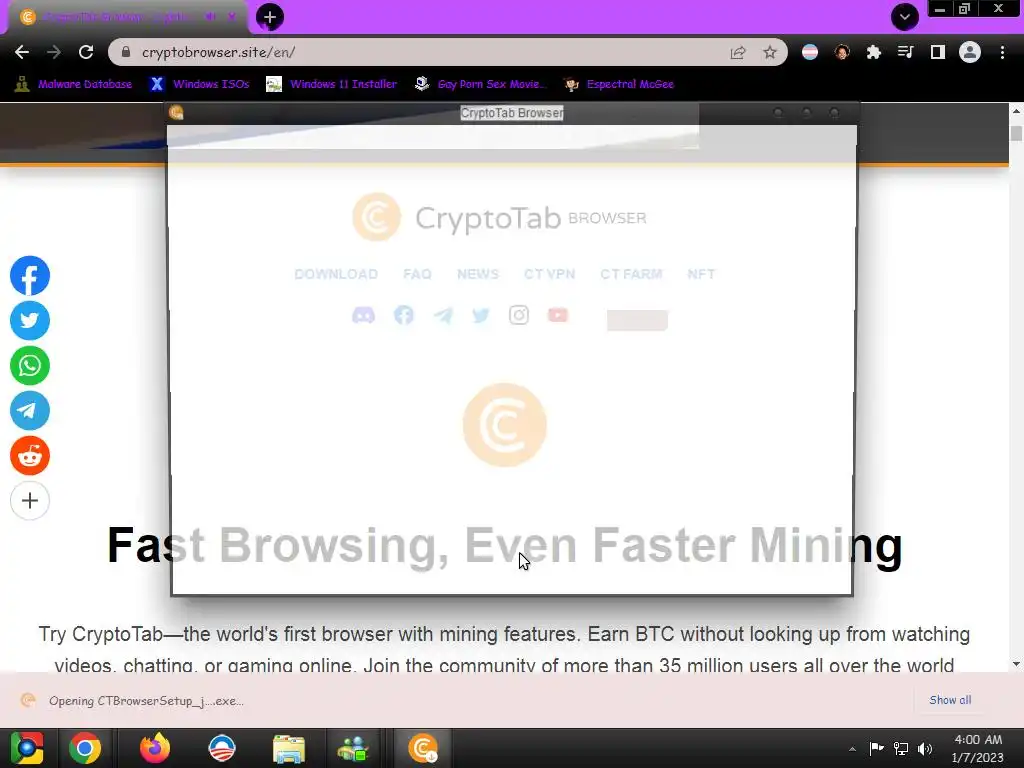Click the Chrome forward arrow

tap(54, 52)
